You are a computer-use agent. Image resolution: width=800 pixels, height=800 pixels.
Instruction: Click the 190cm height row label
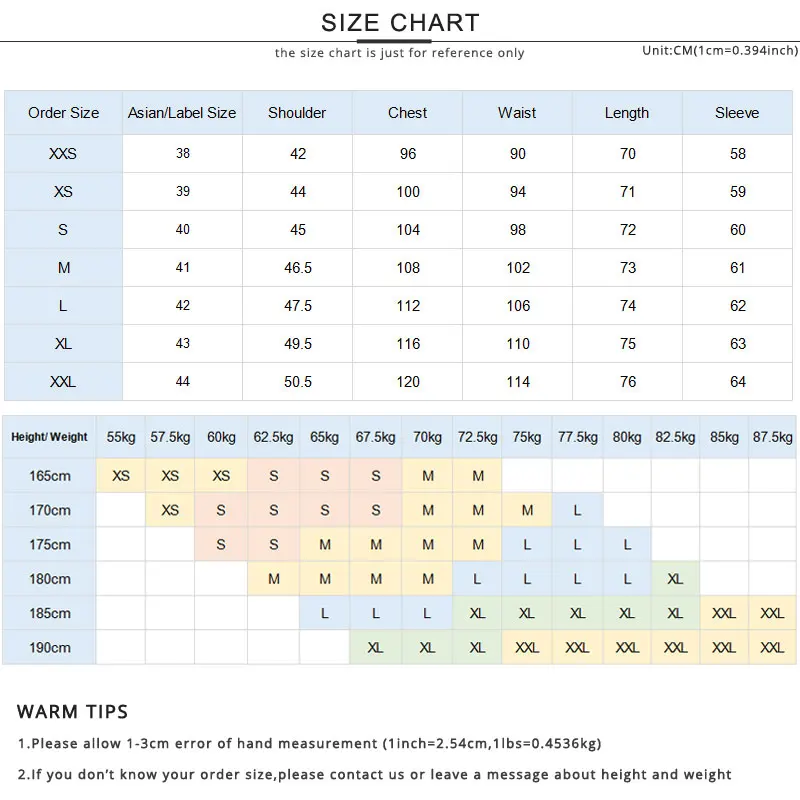click(49, 647)
